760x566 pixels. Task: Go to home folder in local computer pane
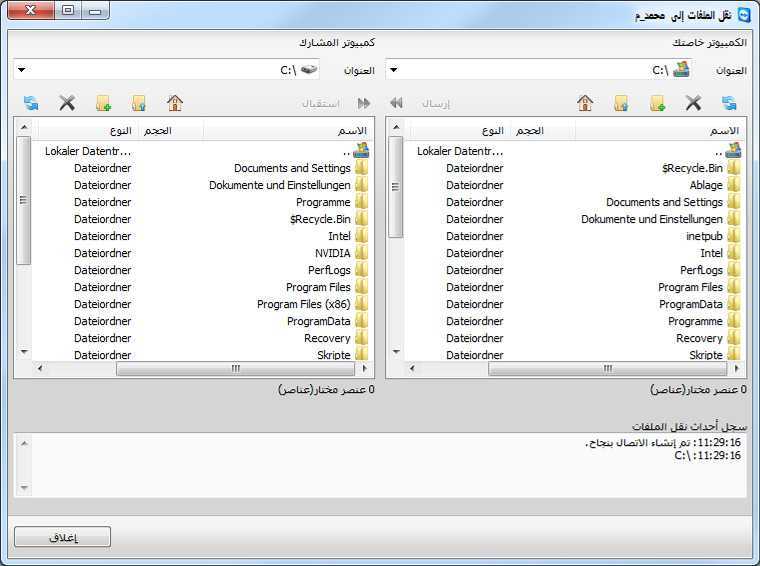click(x=585, y=103)
